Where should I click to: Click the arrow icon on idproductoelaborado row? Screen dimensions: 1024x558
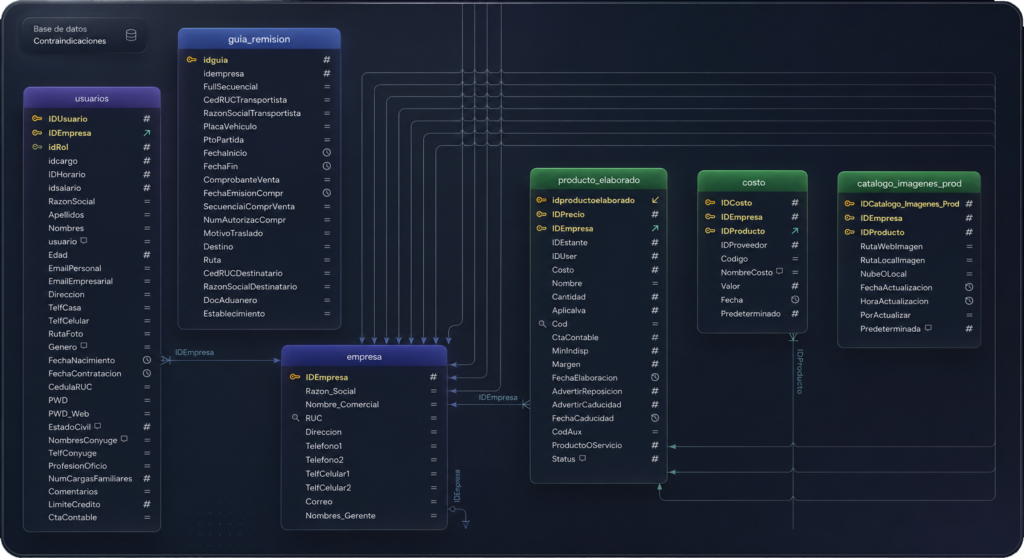click(x=655, y=200)
